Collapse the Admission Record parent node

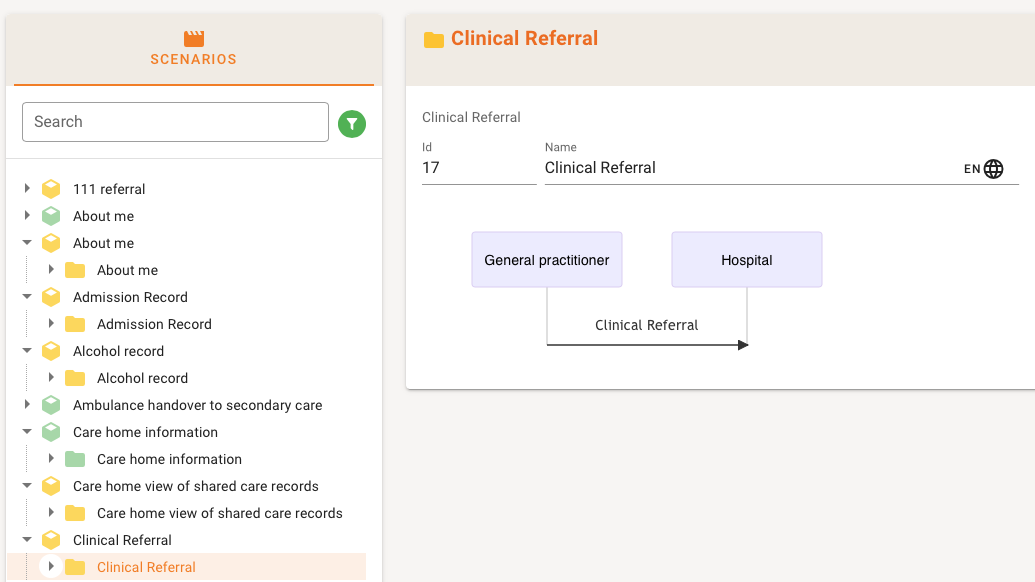tap(27, 297)
